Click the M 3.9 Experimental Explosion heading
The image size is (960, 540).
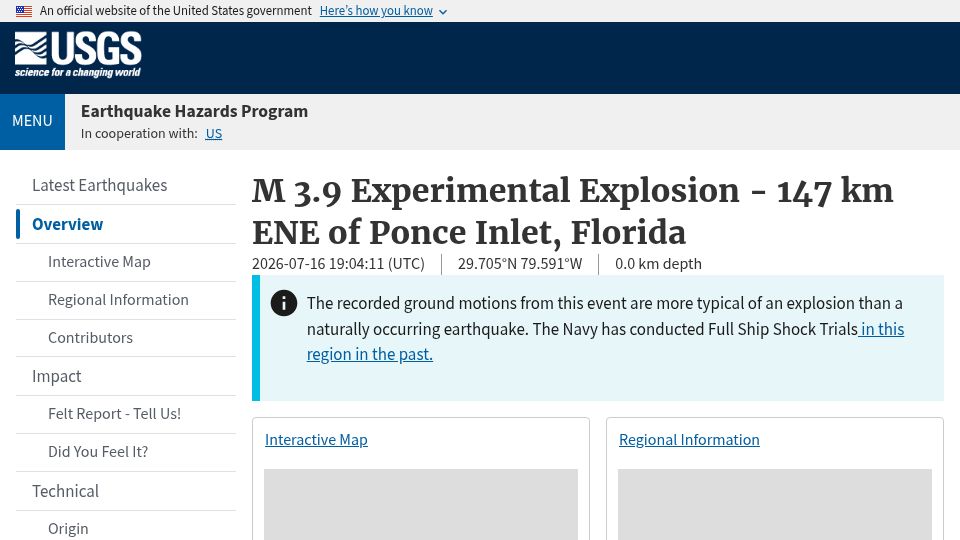pos(572,212)
